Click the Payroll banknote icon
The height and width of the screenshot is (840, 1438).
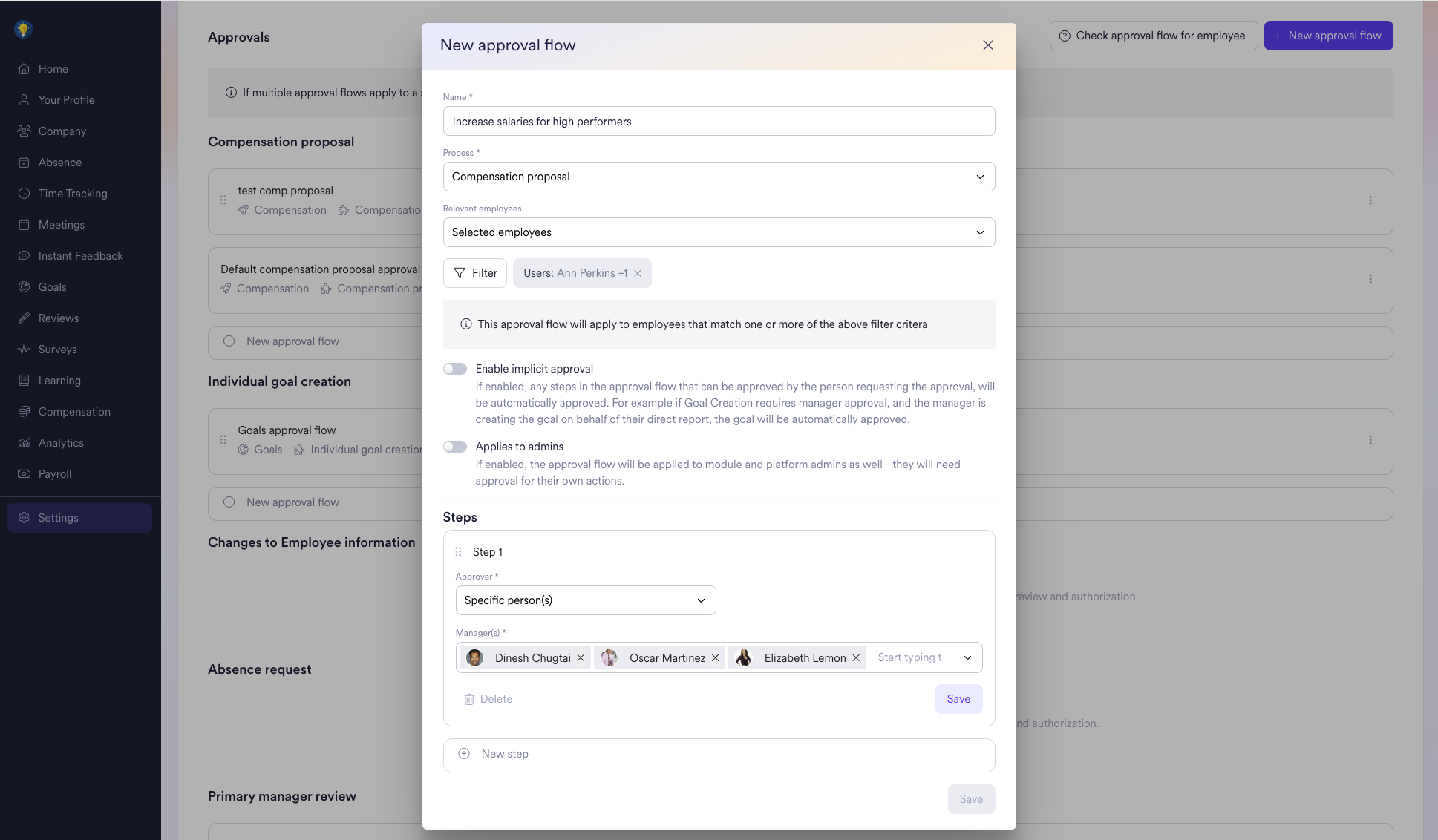click(x=24, y=474)
